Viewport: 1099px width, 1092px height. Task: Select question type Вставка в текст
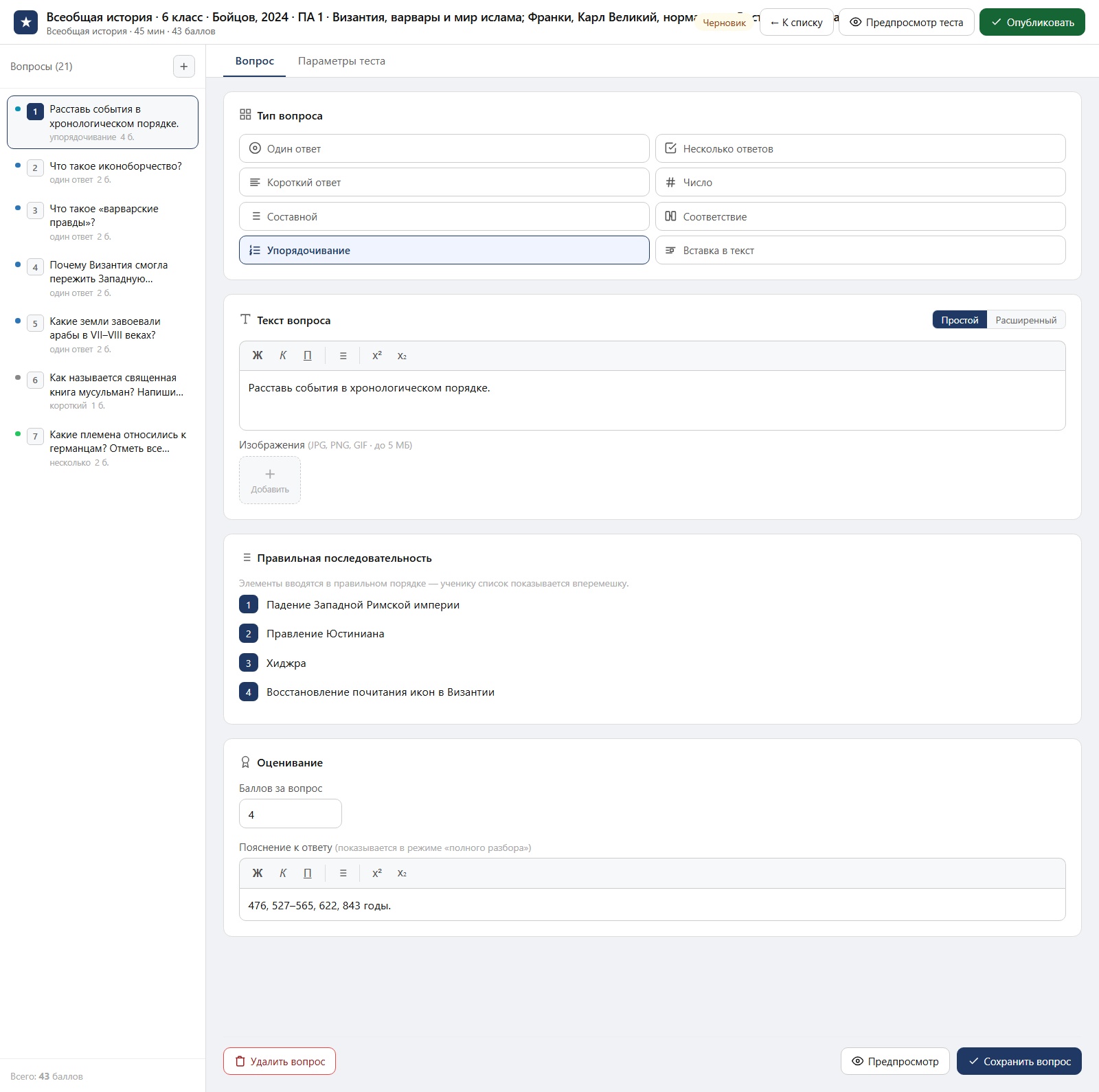pyautogui.click(x=861, y=250)
